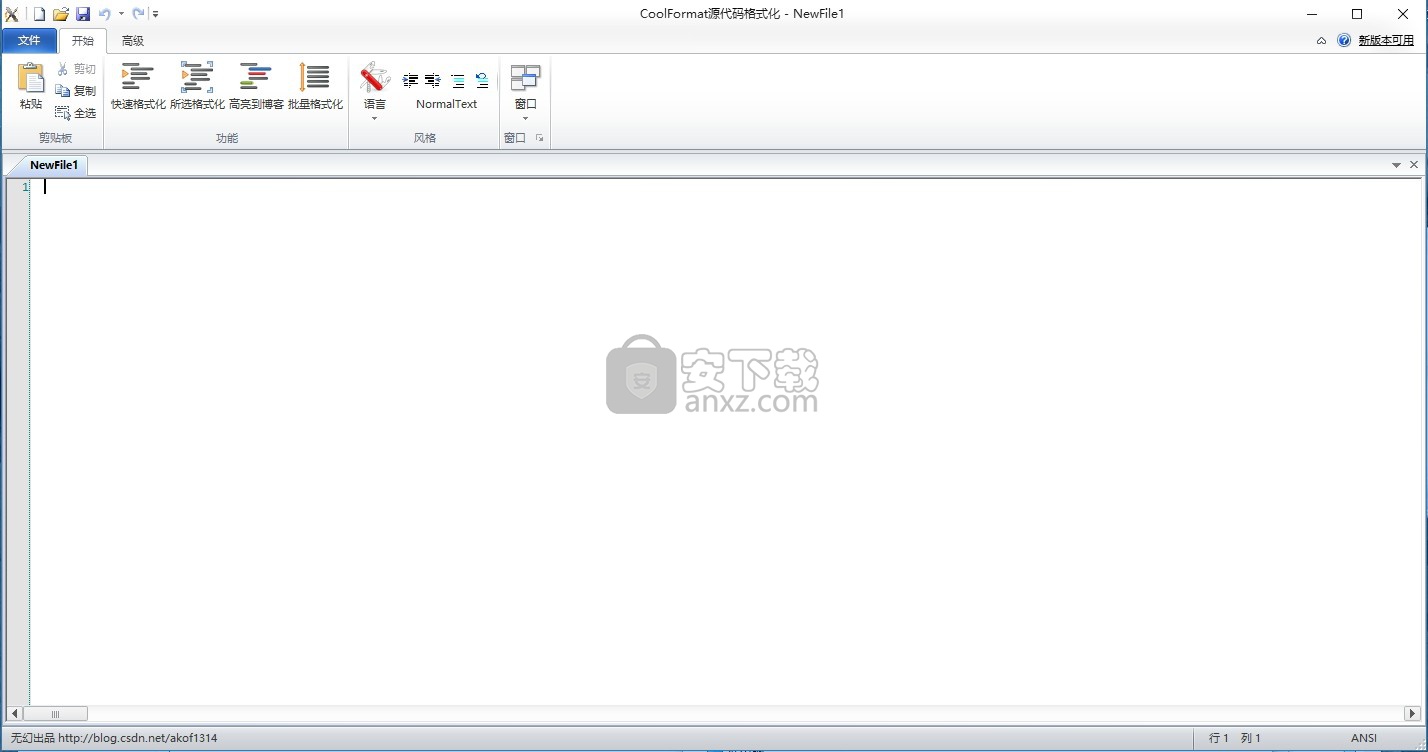This screenshot has height=752, width=1428.
Task: Close the NewFile1 document with the tab X
Action: coord(1414,165)
